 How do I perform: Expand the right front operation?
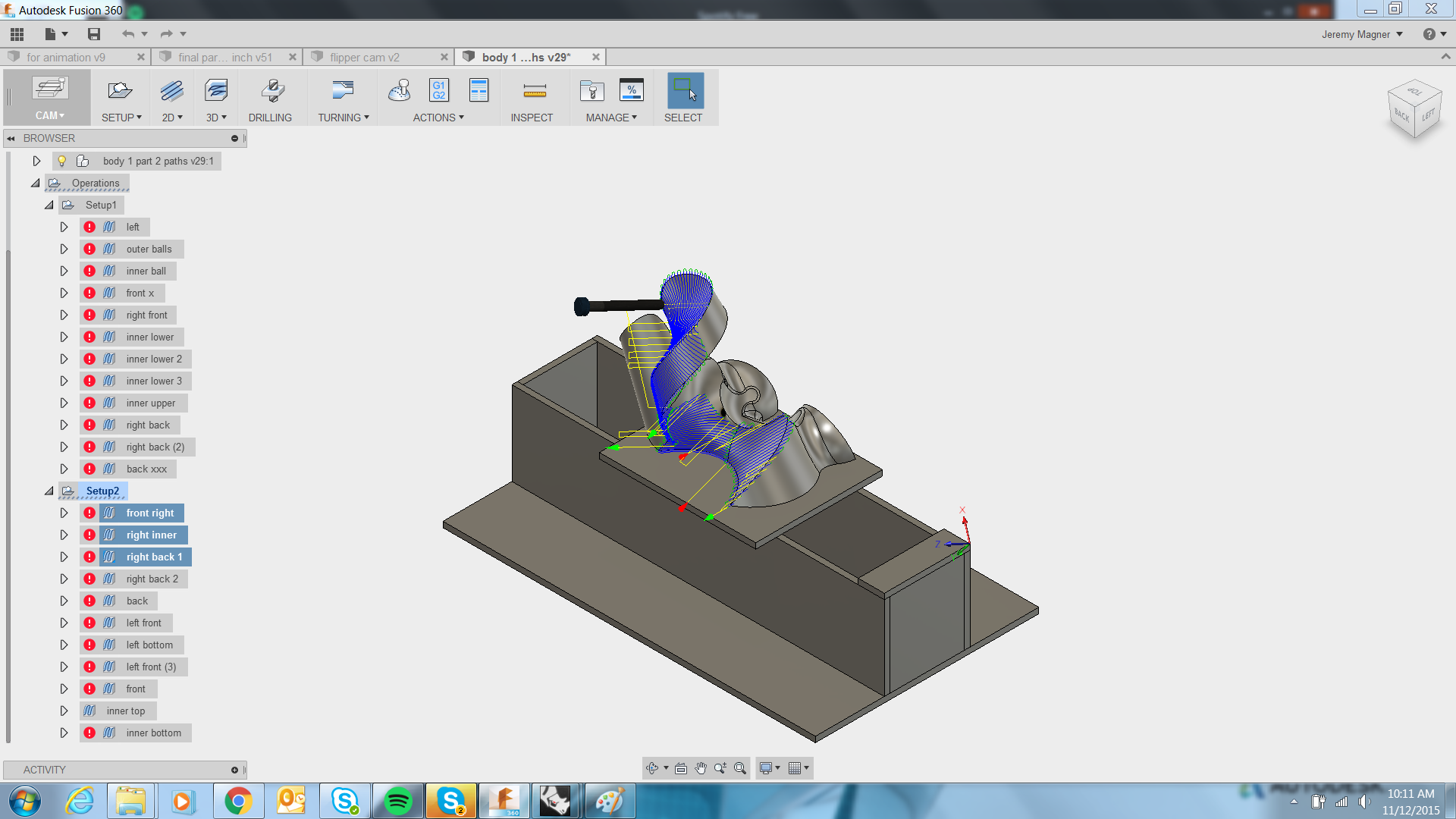click(64, 315)
